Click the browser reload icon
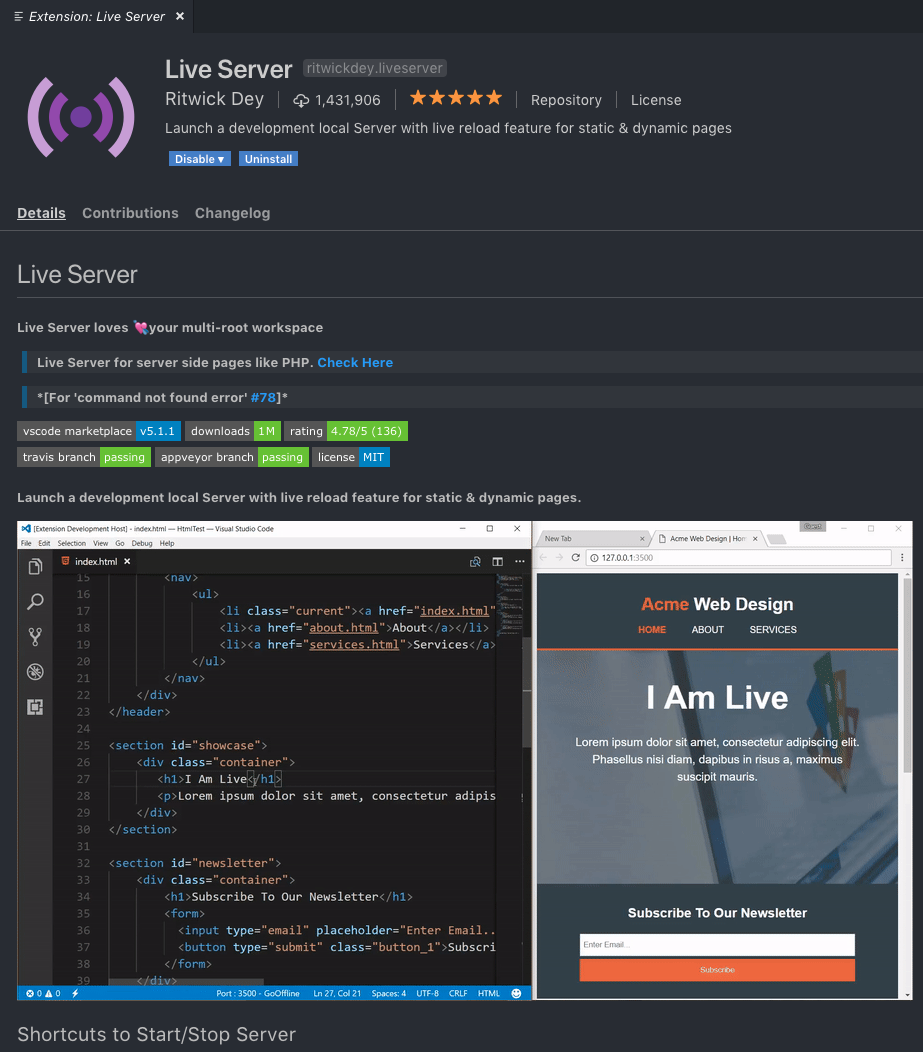 coord(576,558)
